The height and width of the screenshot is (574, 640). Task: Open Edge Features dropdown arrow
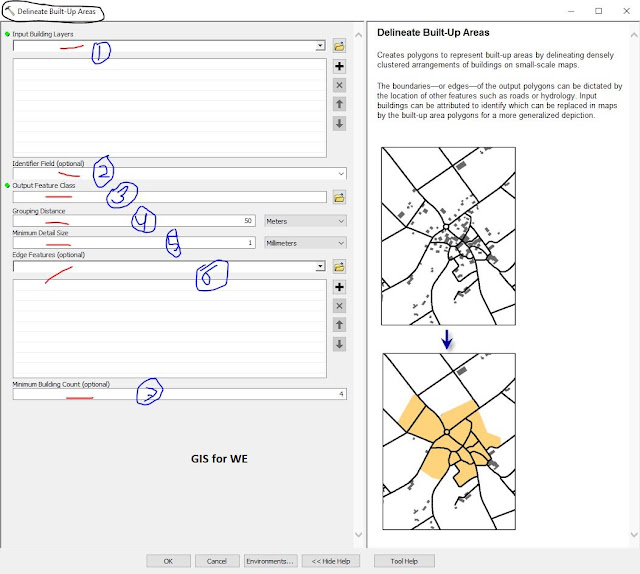pos(320,267)
